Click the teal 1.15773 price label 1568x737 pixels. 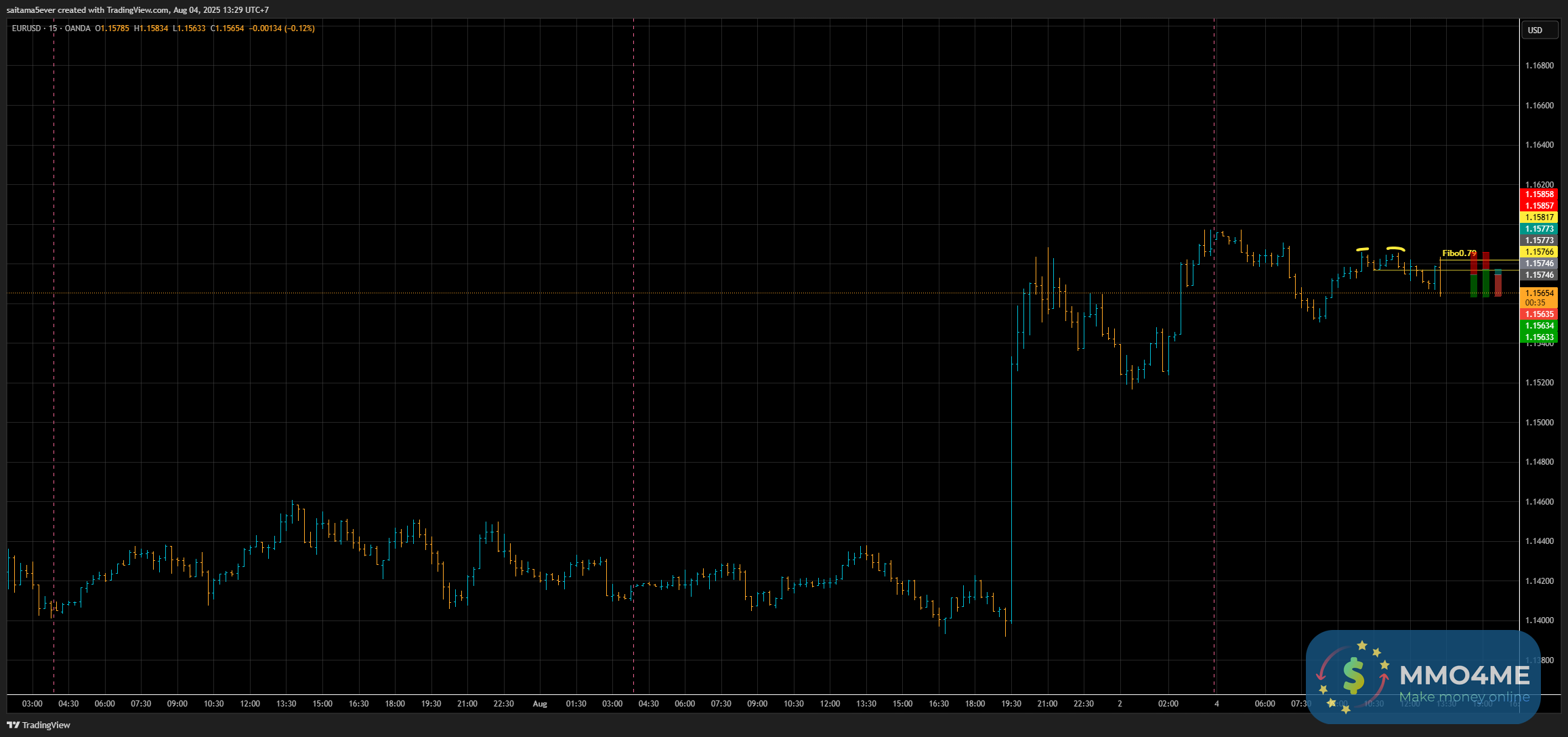click(x=1540, y=229)
